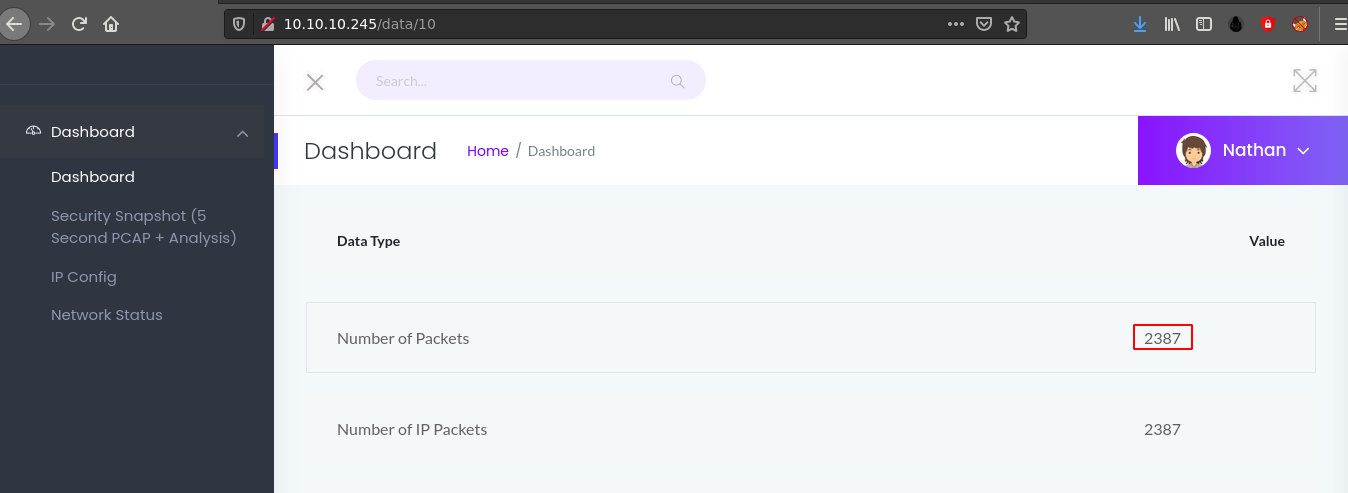Select IP Config in the sidebar
The height and width of the screenshot is (493, 1348).
pos(84,277)
